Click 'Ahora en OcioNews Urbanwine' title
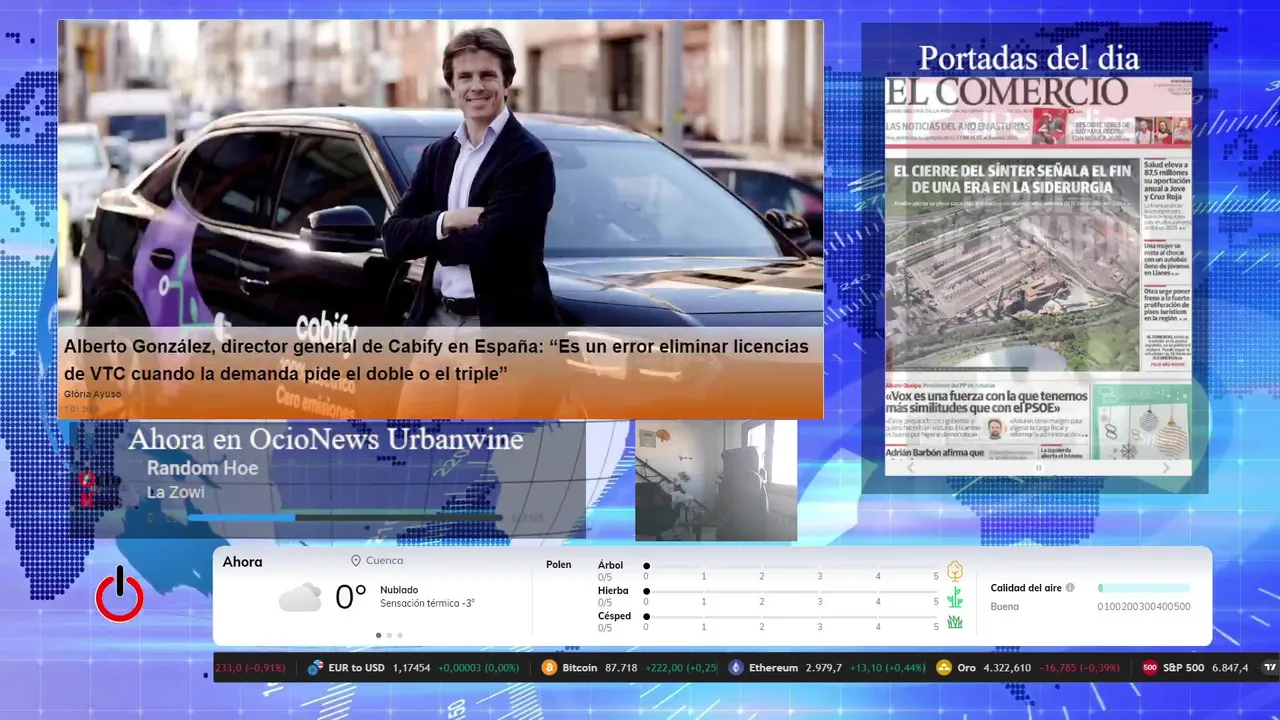 [325, 439]
